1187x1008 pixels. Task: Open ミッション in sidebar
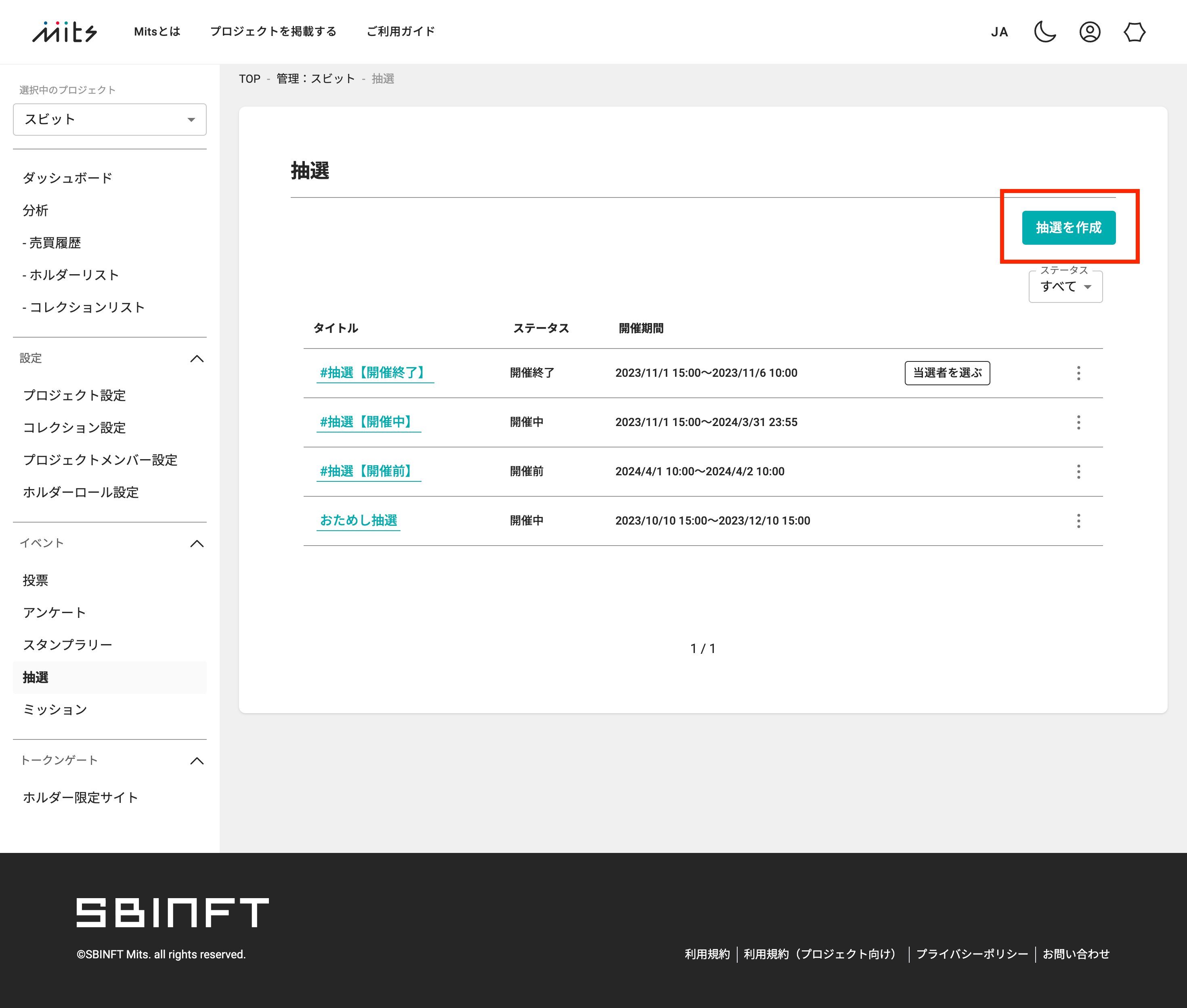click(55, 710)
